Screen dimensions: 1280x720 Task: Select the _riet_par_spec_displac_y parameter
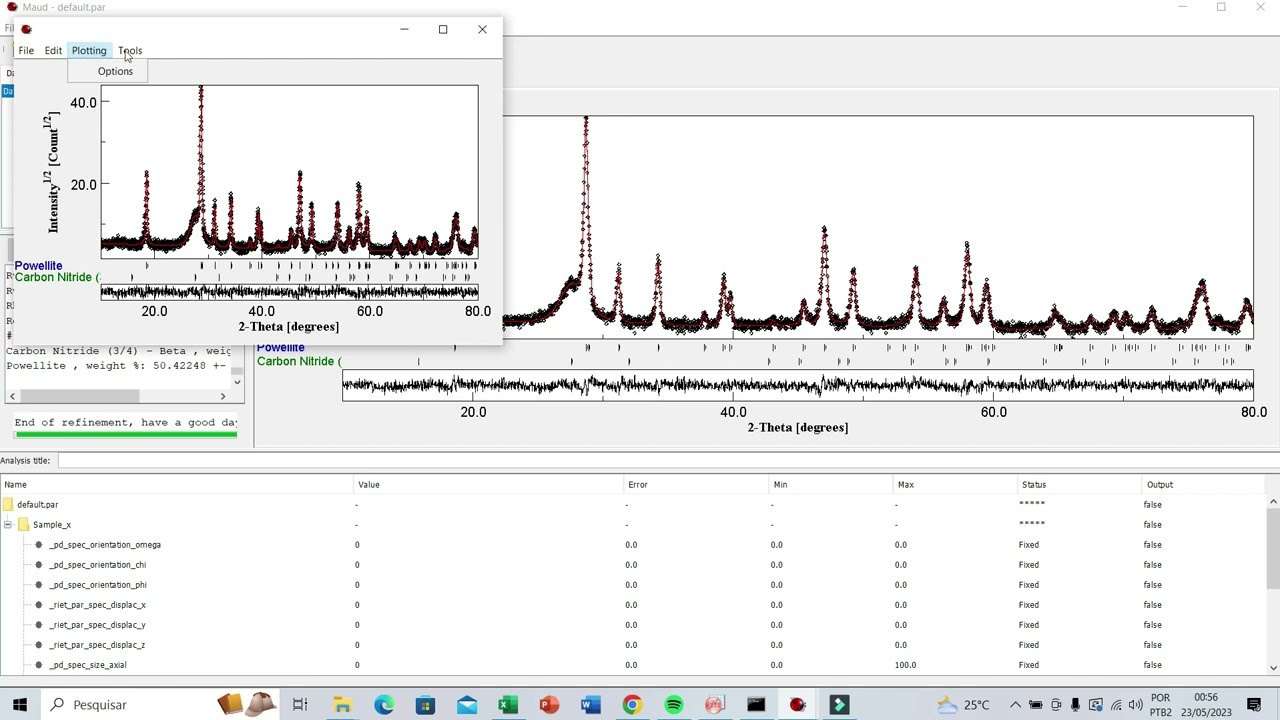pyautogui.click(x=98, y=624)
